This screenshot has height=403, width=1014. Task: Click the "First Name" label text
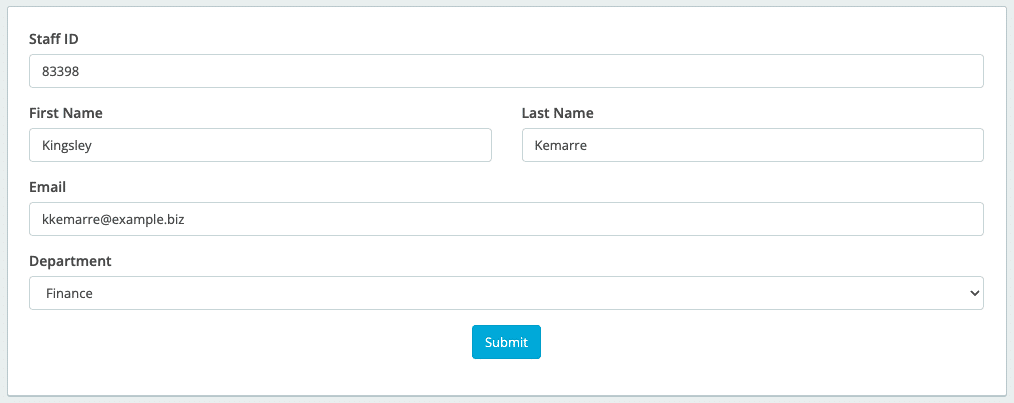[66, 113]
